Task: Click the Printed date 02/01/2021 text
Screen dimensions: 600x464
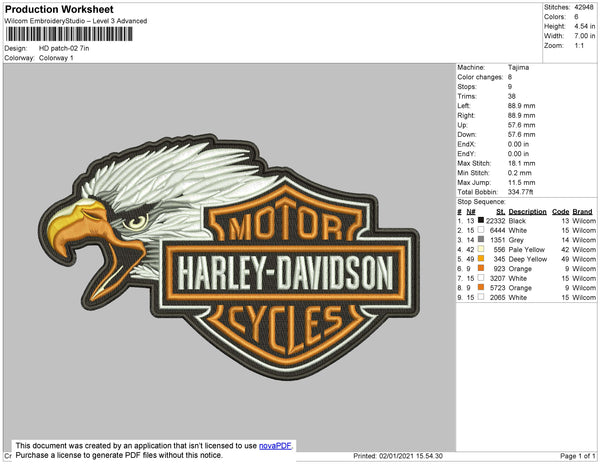Action: click(398, 456)
